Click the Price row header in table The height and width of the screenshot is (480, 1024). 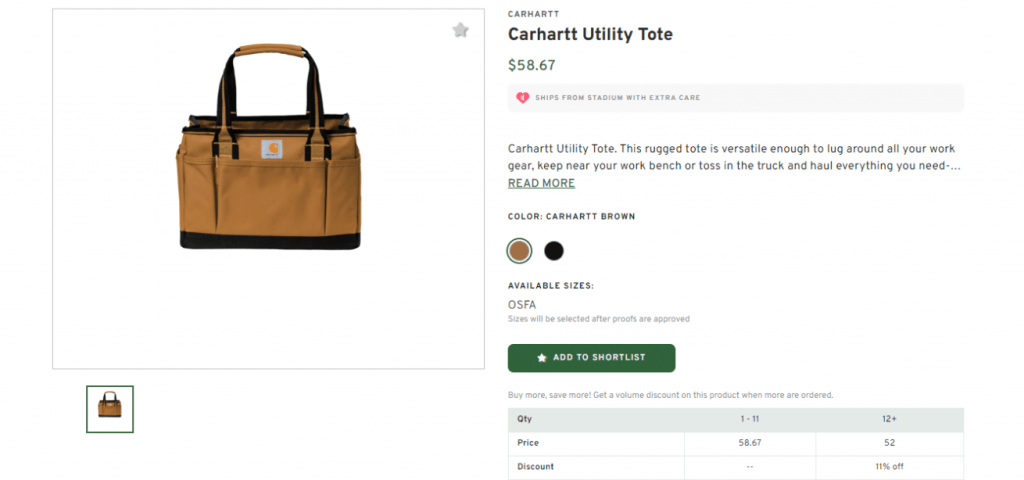[x=596, y=443]
